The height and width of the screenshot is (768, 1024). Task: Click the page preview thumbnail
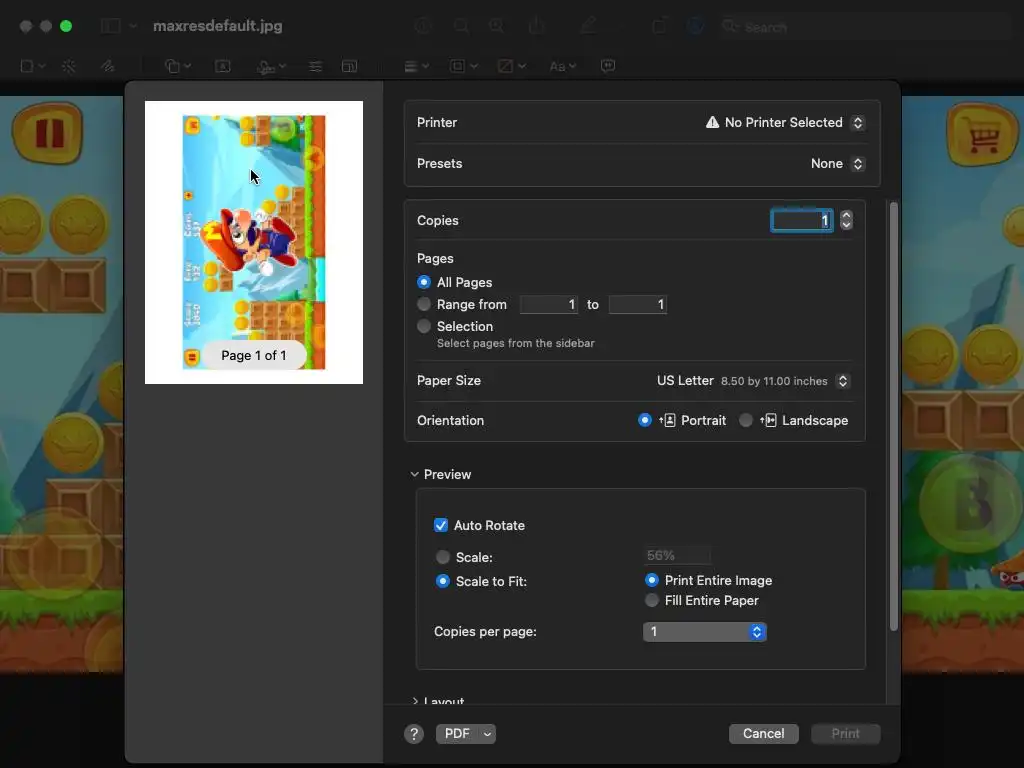pos(253,242)
